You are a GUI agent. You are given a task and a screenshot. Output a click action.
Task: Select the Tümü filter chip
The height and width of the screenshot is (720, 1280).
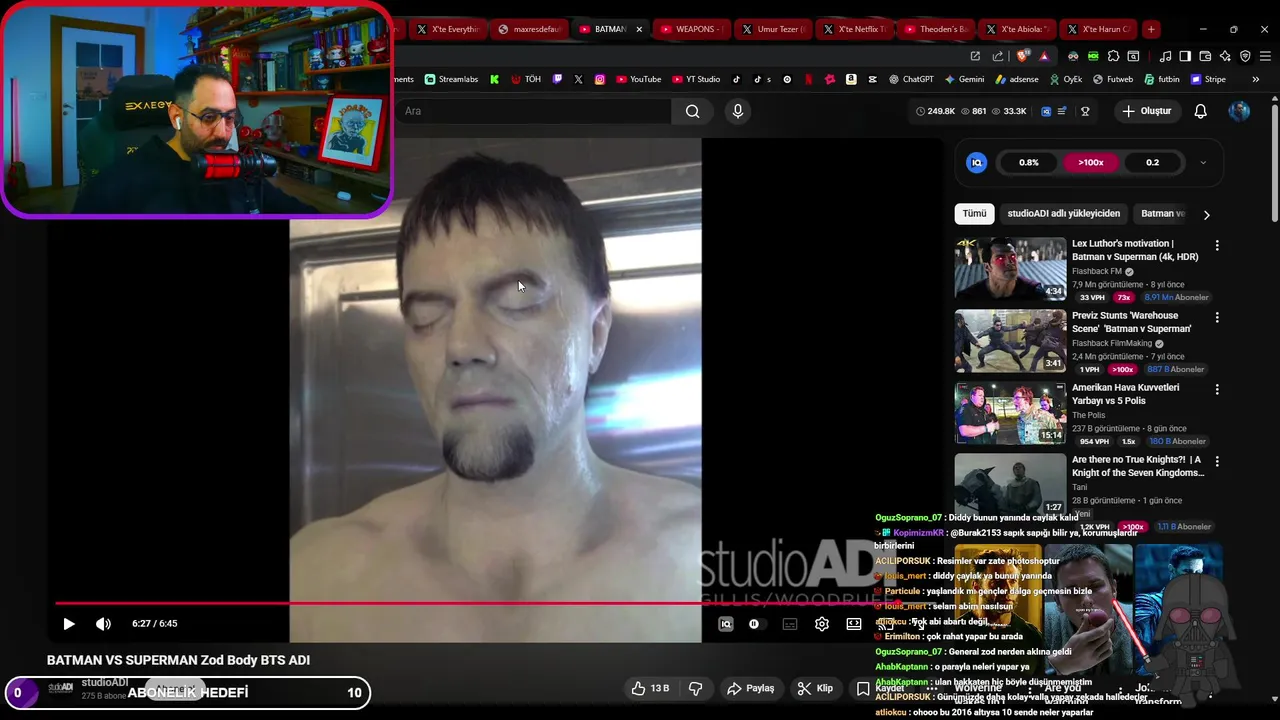tap(974, 213)
